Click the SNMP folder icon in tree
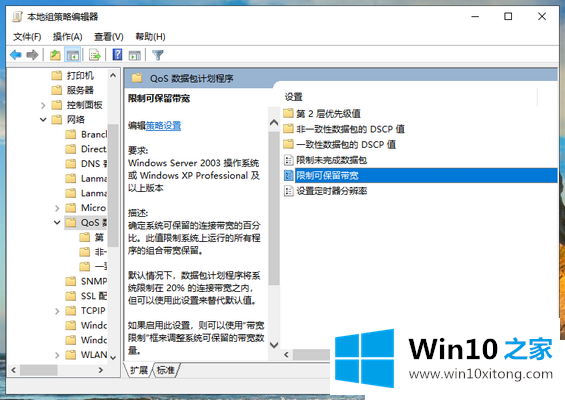The height and width of the screenshot is (400, 565). 71,281
